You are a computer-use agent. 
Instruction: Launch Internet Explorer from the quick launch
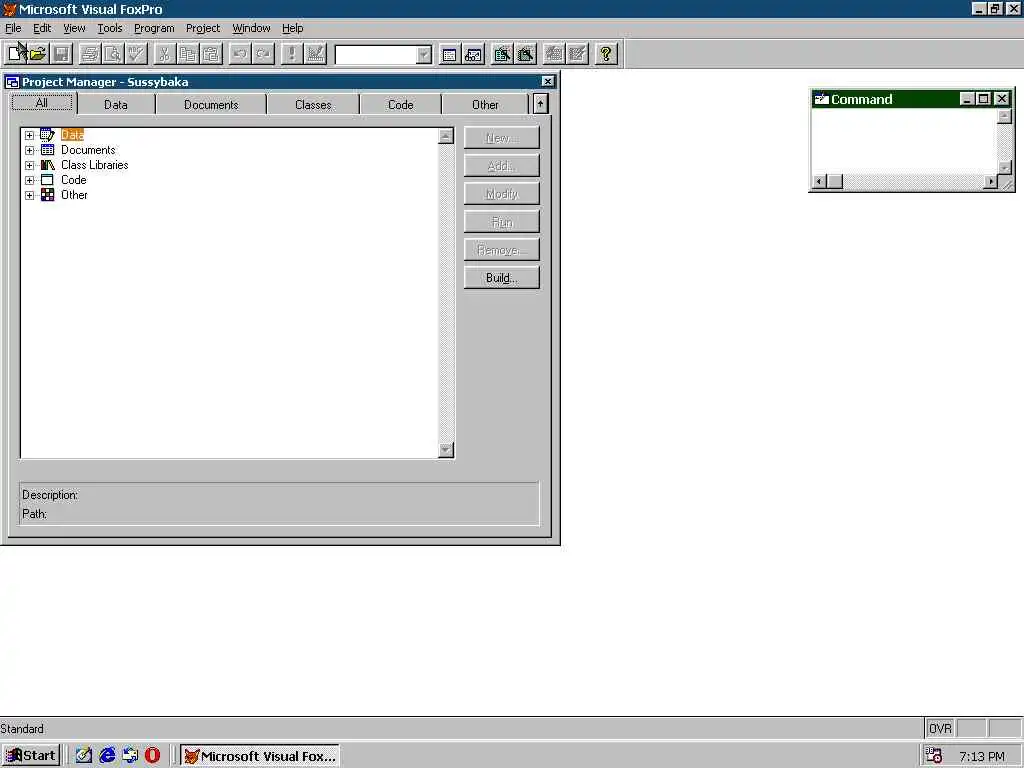(107, 756)
